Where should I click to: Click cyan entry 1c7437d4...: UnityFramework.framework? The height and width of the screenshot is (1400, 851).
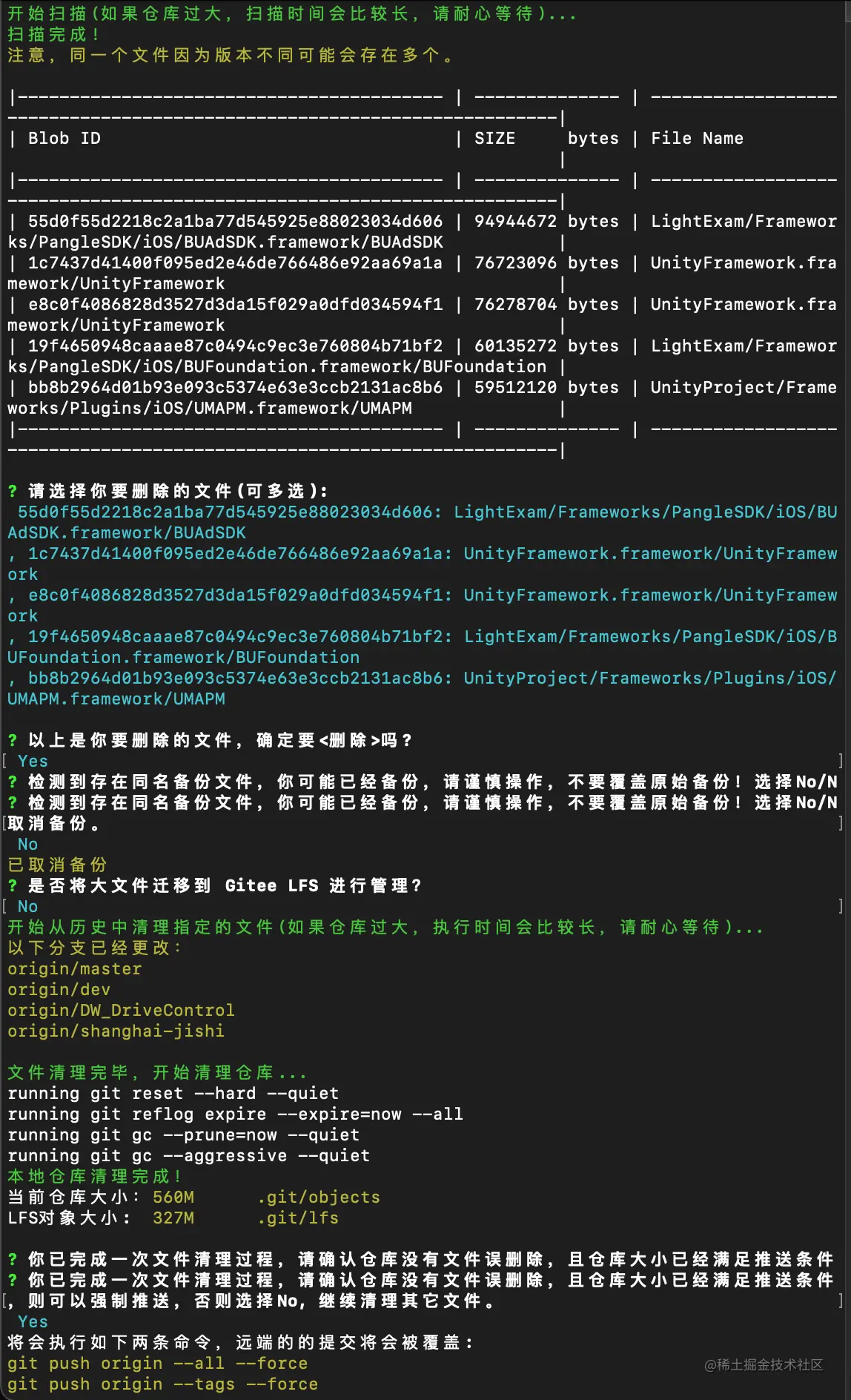[x=423, y=564]
